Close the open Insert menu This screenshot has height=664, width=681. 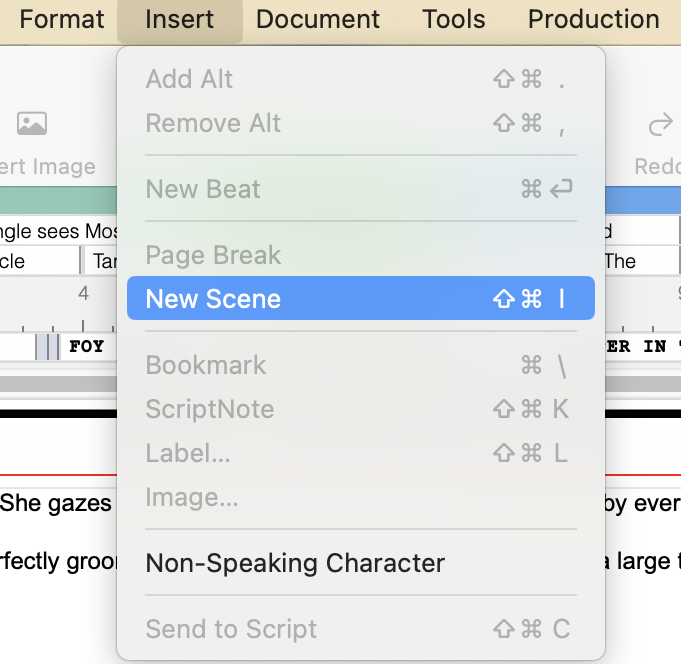click(x=180, y=19)
